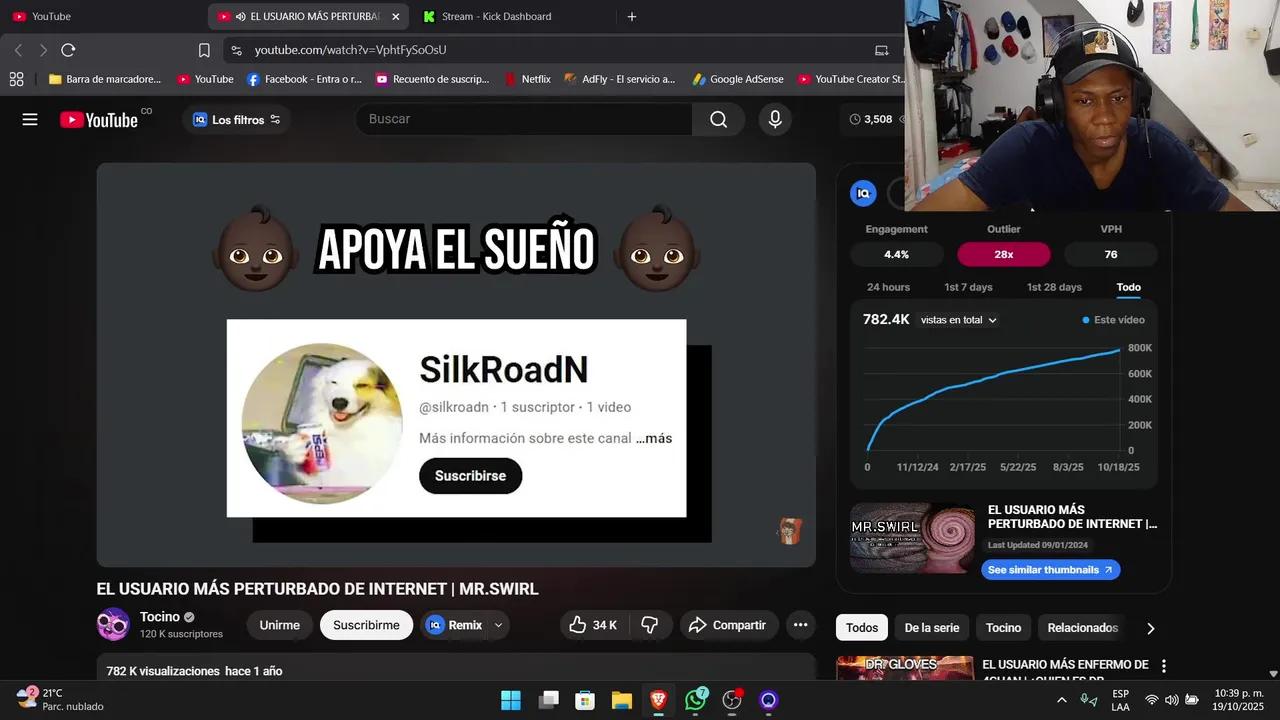Open options for the DR. GLOVES video
1280x720 pixels.
[x=1163, y=665]
